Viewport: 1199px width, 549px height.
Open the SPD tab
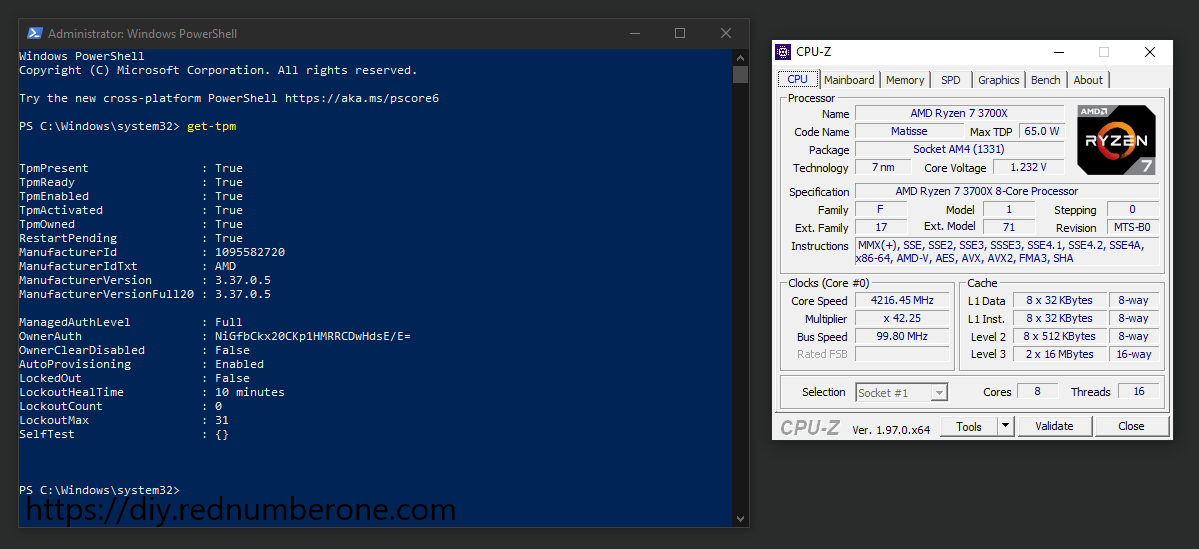tap(950, 80)
